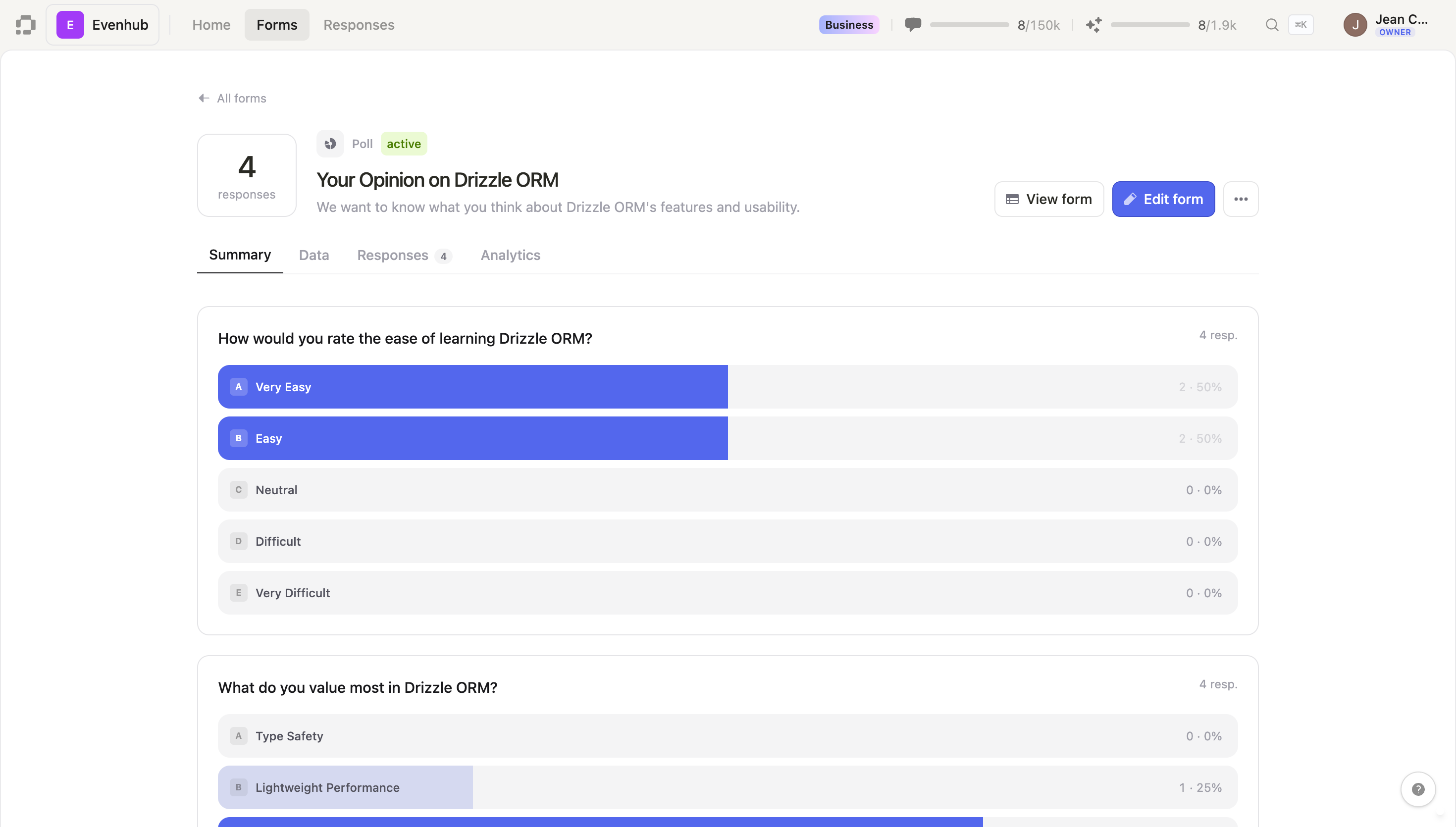Click the AI credits usage progress bar
The image size is (1456, 827).
pos(1150,25)
